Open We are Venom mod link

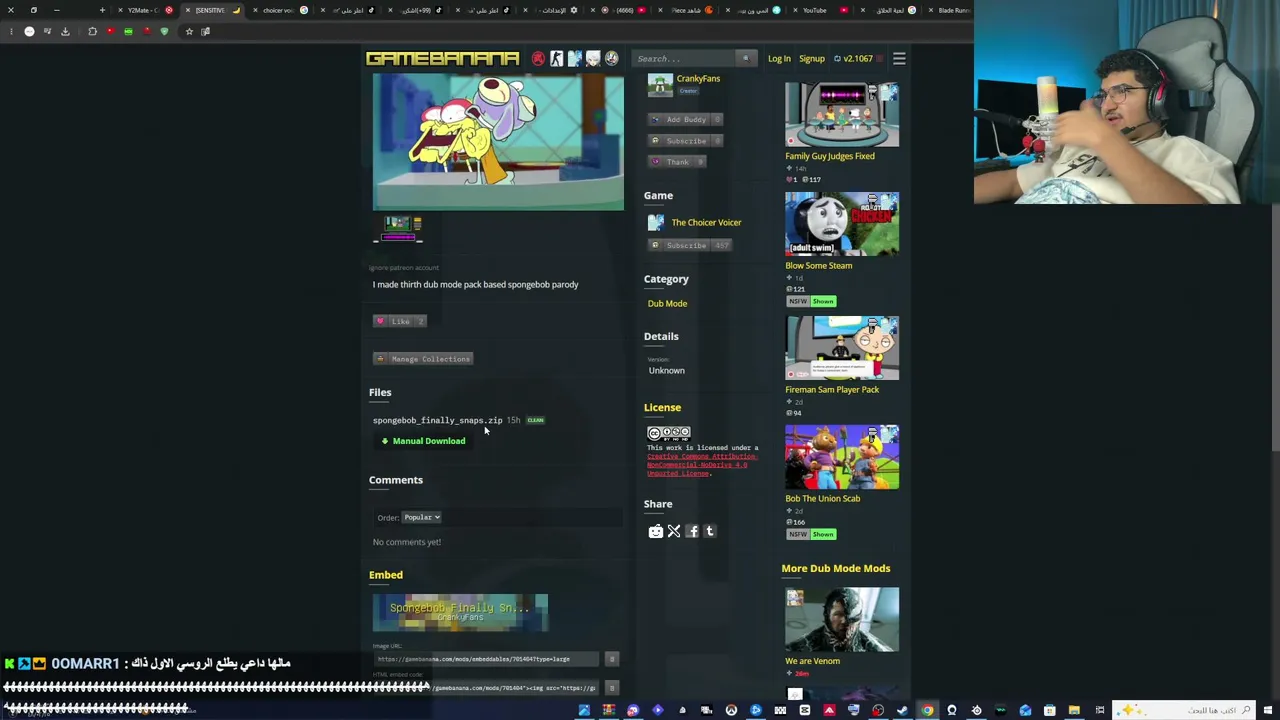(812, 661)
